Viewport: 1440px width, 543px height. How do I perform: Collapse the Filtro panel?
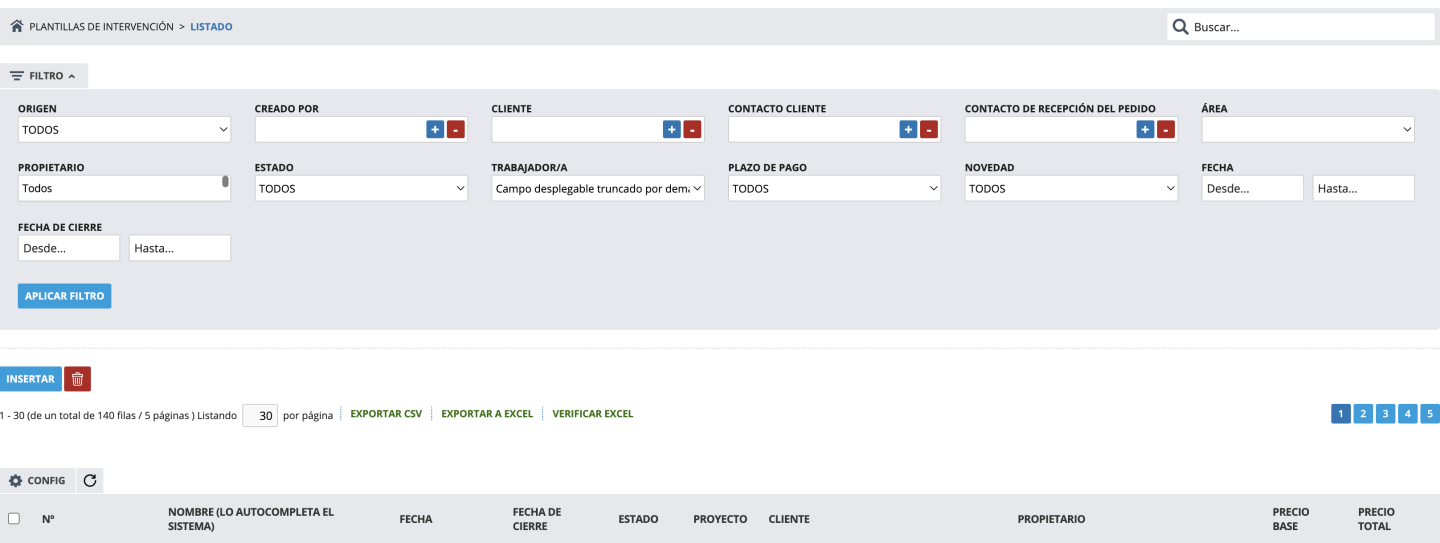(44, 76)
